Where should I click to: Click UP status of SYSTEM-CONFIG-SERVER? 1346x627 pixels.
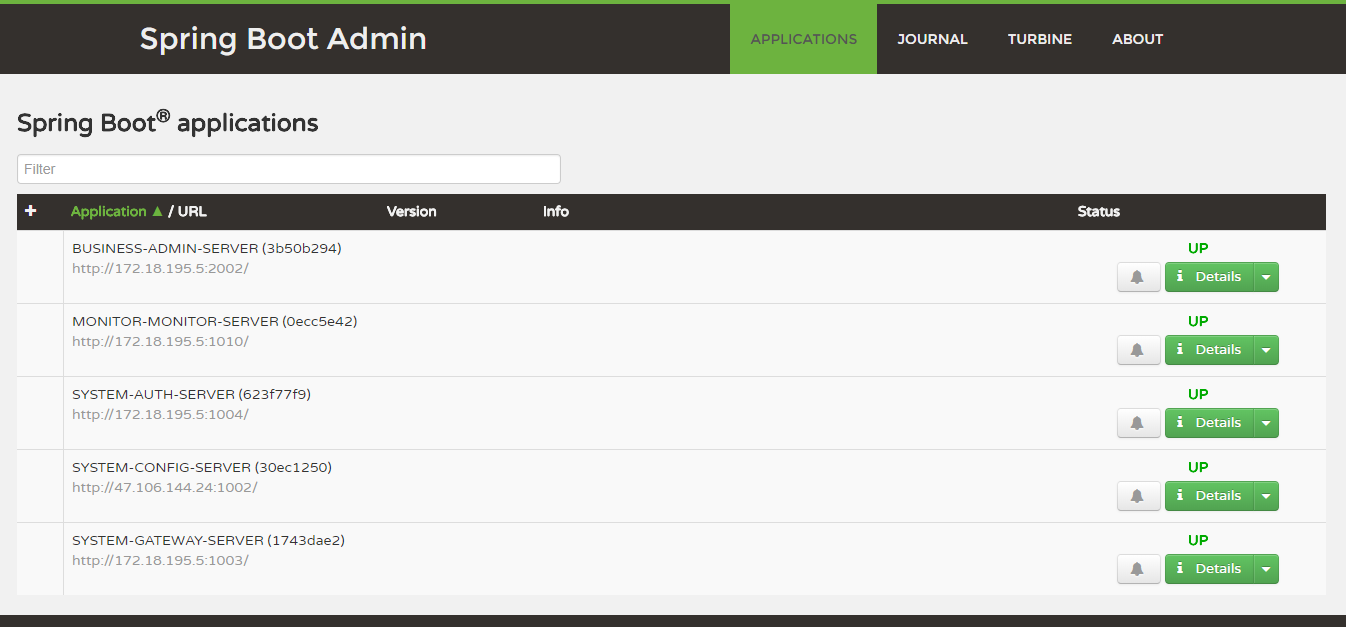click(x=1198, y=467)
